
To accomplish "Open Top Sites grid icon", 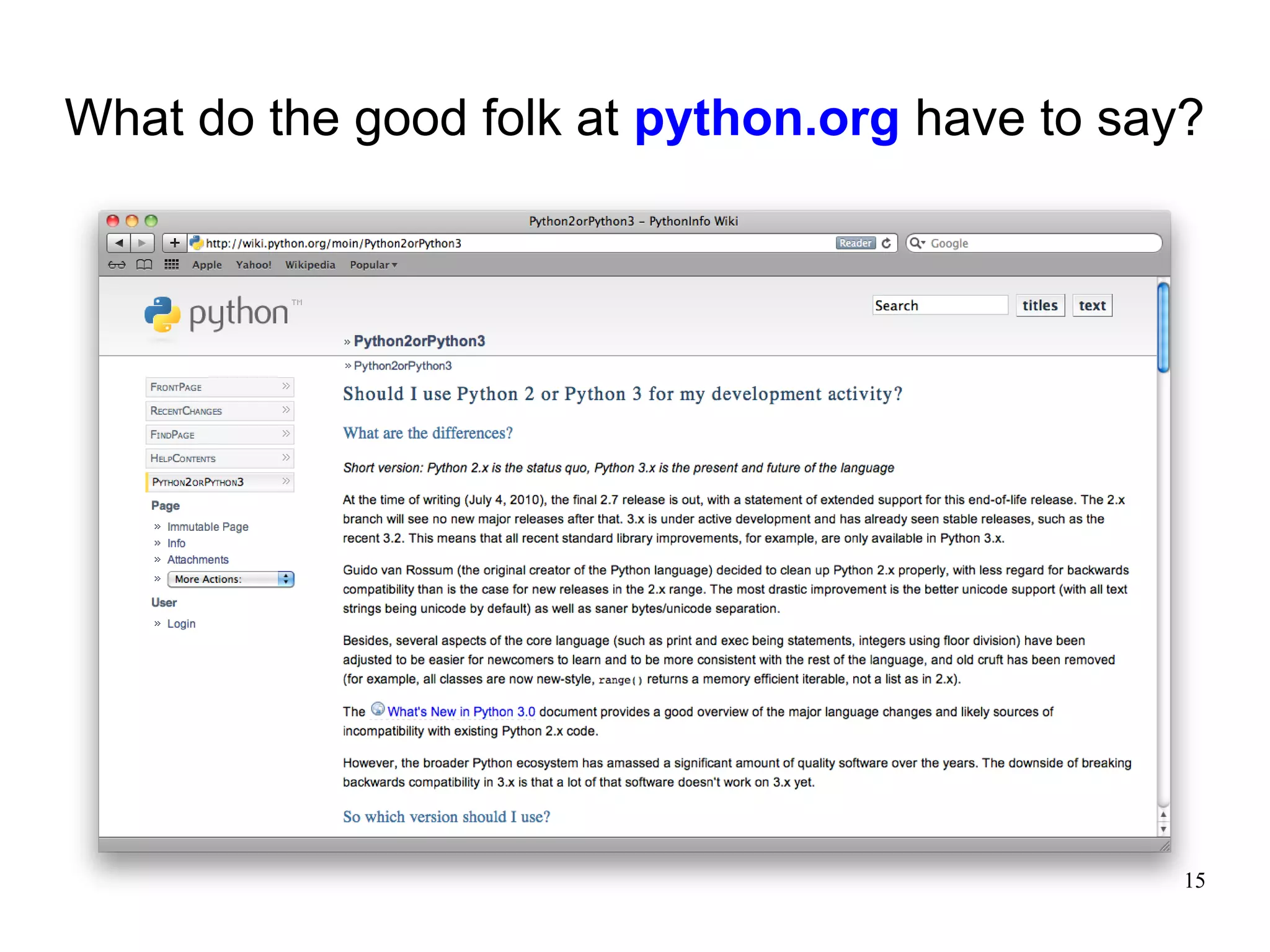I will tap(172, 265).
